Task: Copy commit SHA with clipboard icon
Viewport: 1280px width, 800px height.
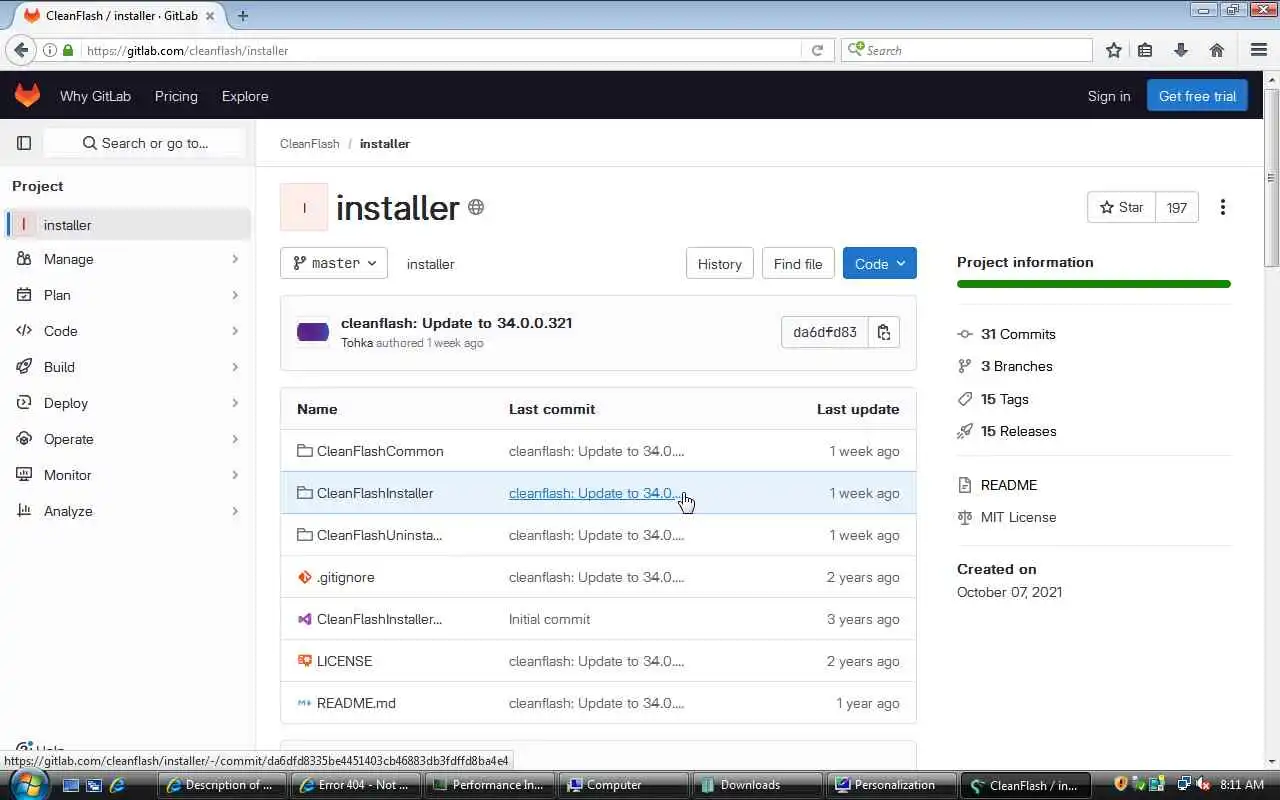Action: pyautogui.click(x=884, y=332)
